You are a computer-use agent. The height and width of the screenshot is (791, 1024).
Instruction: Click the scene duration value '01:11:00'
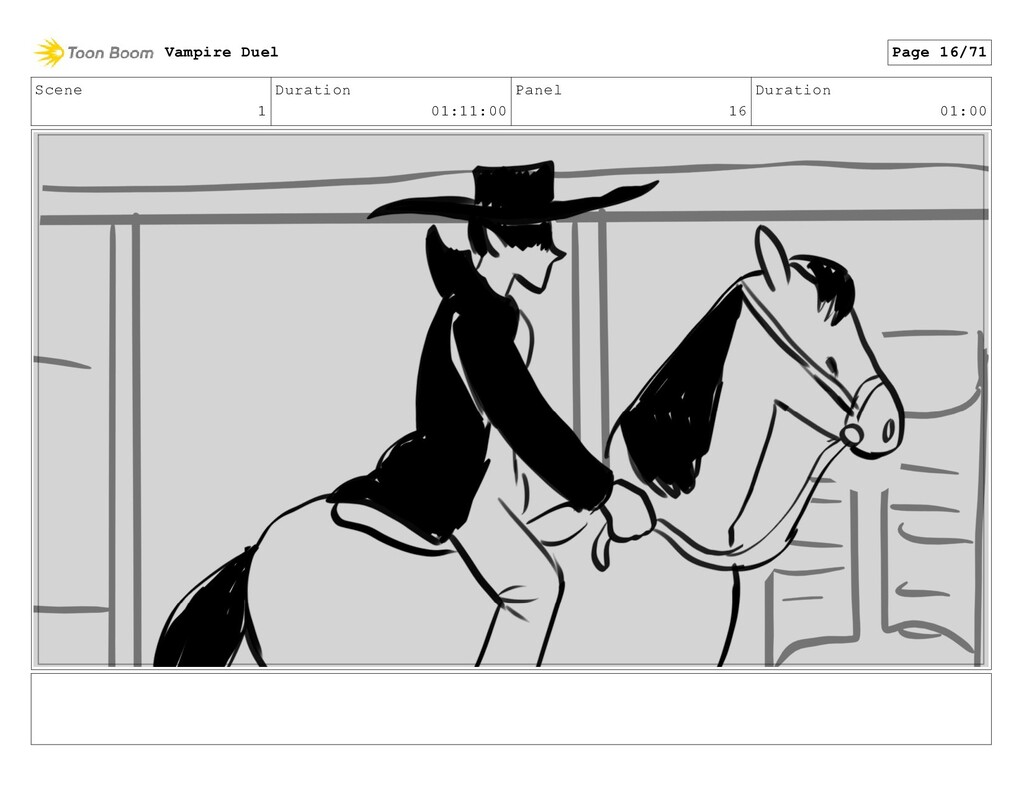(x=469, y=111)
